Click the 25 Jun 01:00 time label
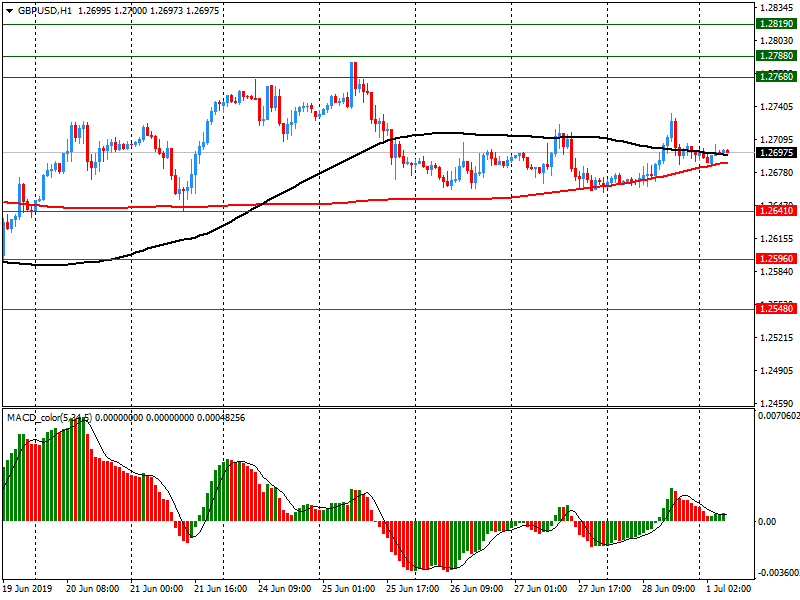 (348, 589)
